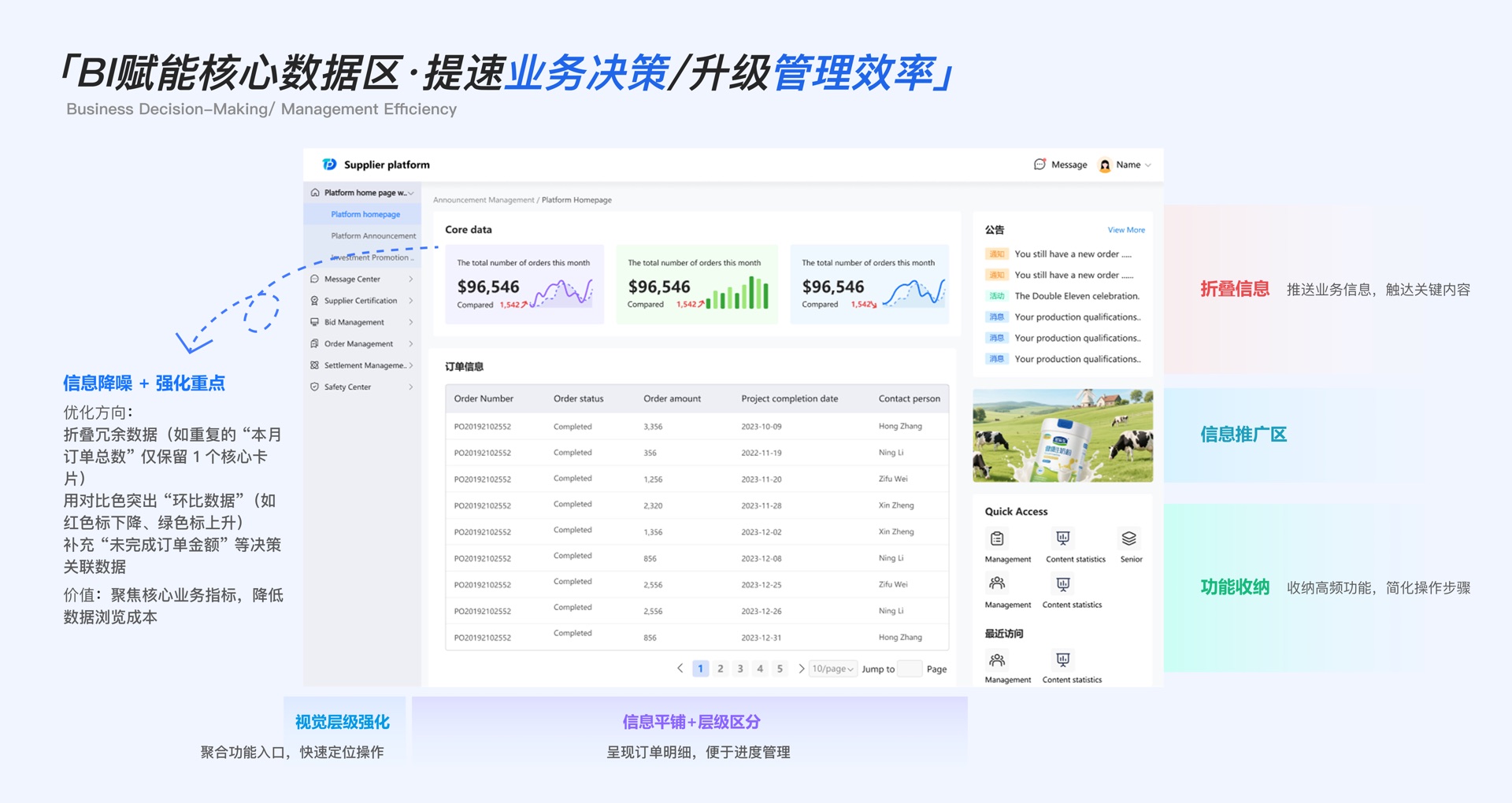Image resolution: width=1512 pixels, height=803 pixels.
Task: Click the Supplier Certification sidebar icon
Action: [315, 301]
